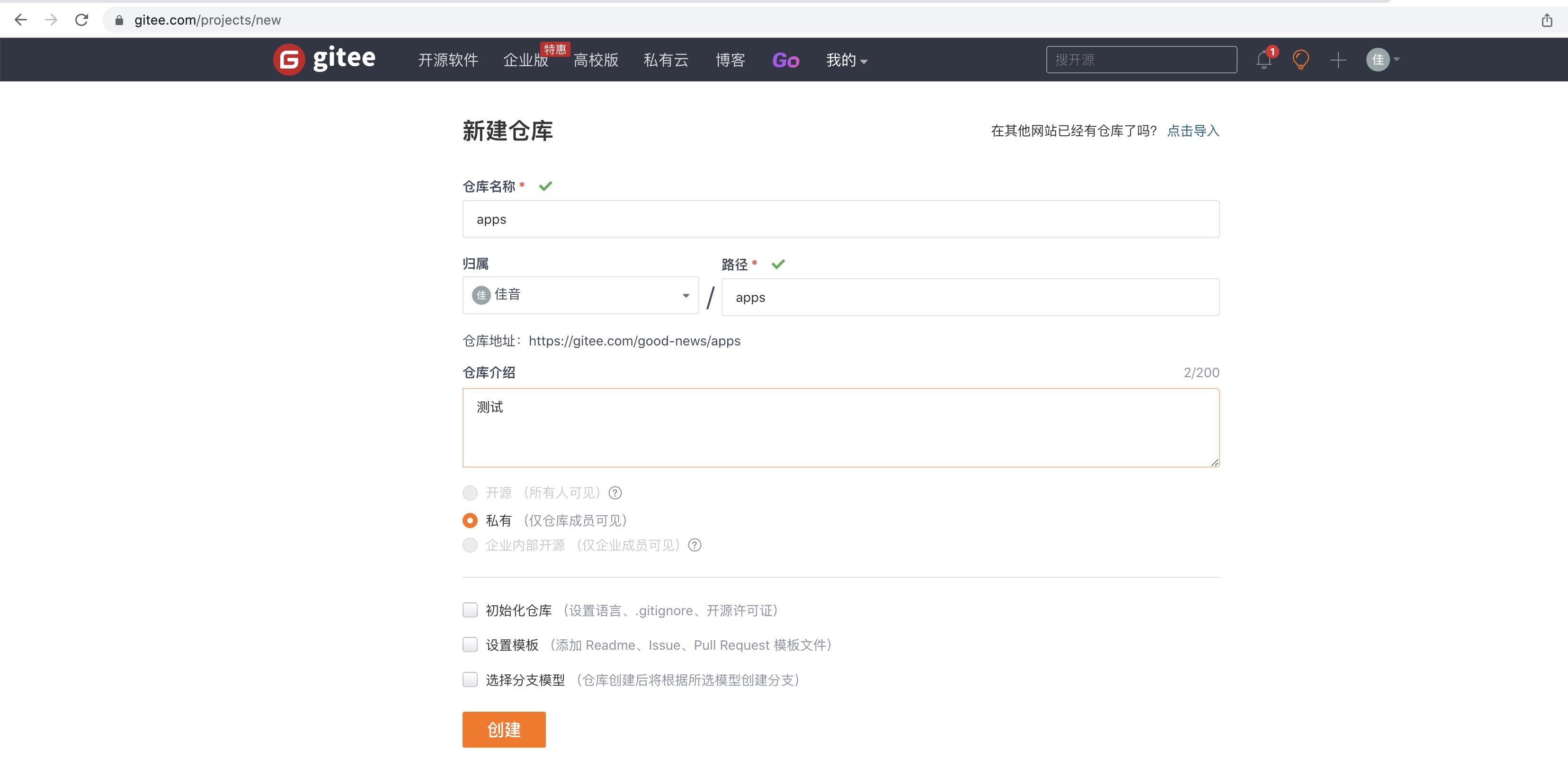The image size is (1568, 777).
Task: Open the 我的 dropdown menu
Action: click(x=846, y=60)
